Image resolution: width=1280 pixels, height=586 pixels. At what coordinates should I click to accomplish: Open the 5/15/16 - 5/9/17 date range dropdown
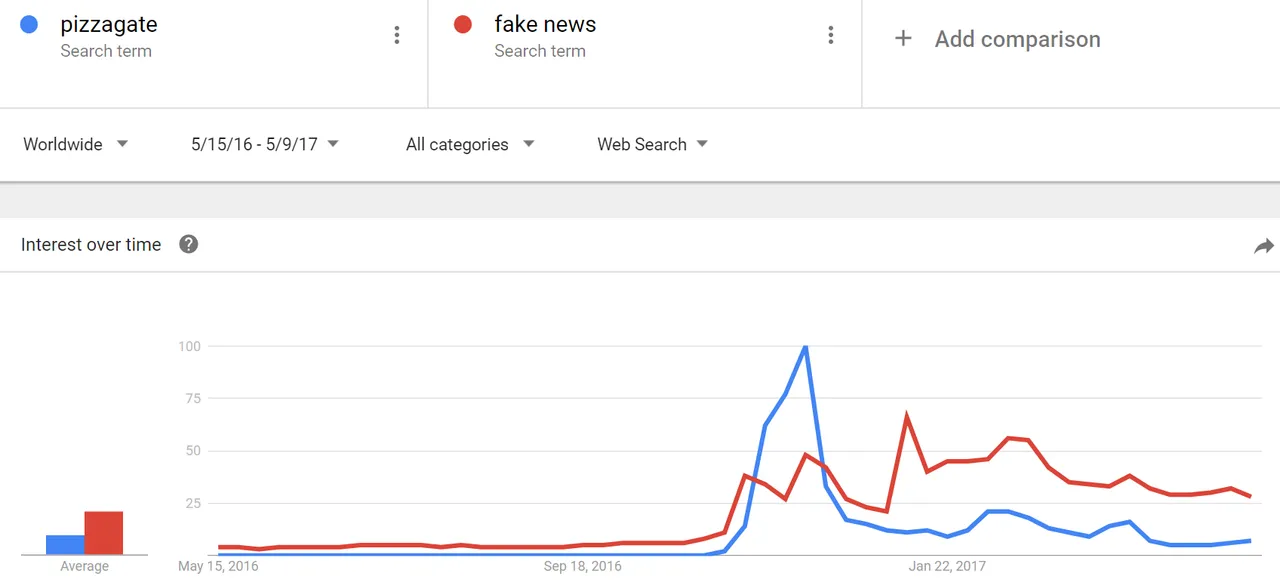click(265, 144)
